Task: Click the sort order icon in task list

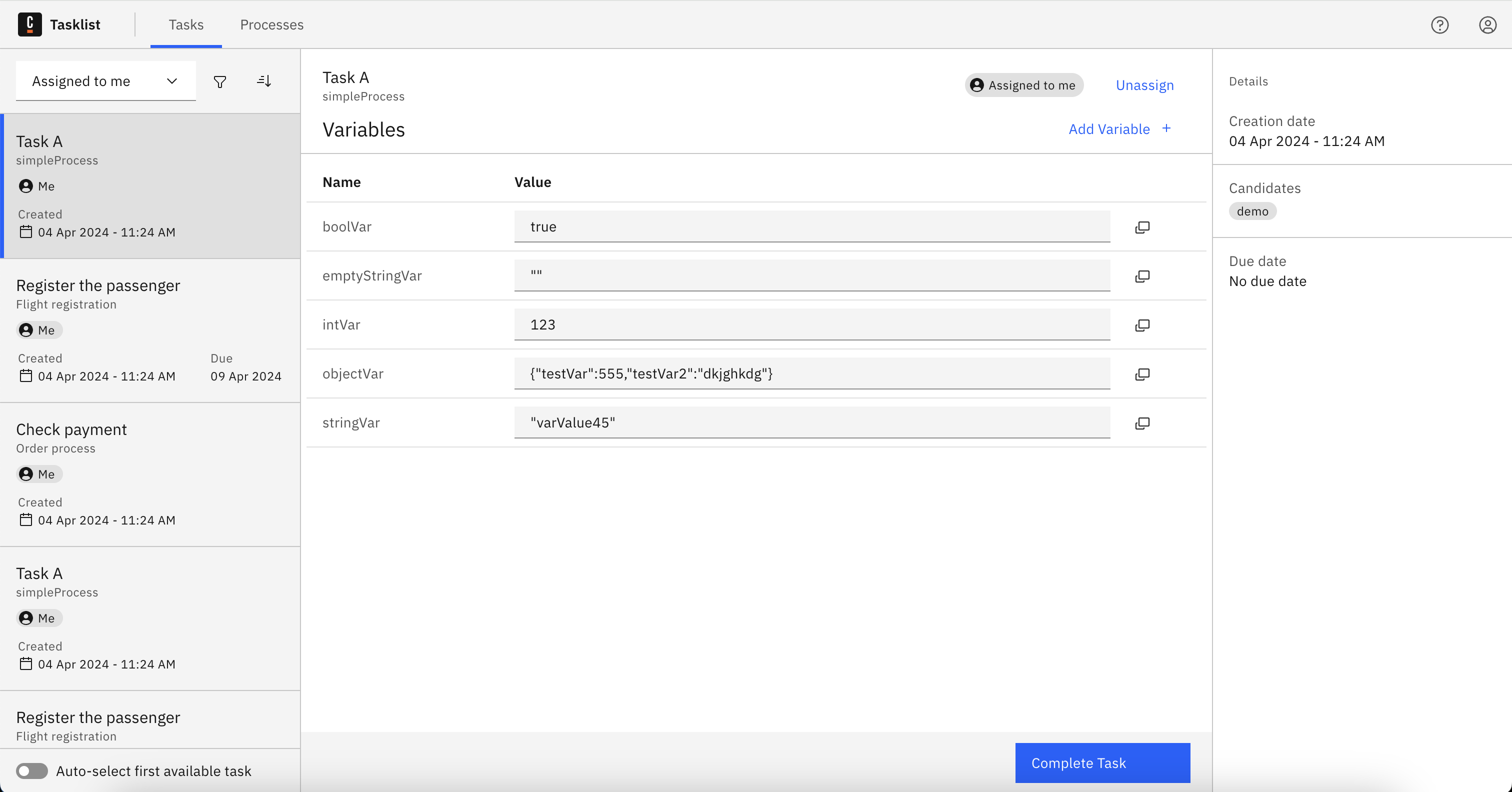Action: [x=263, y=80]
